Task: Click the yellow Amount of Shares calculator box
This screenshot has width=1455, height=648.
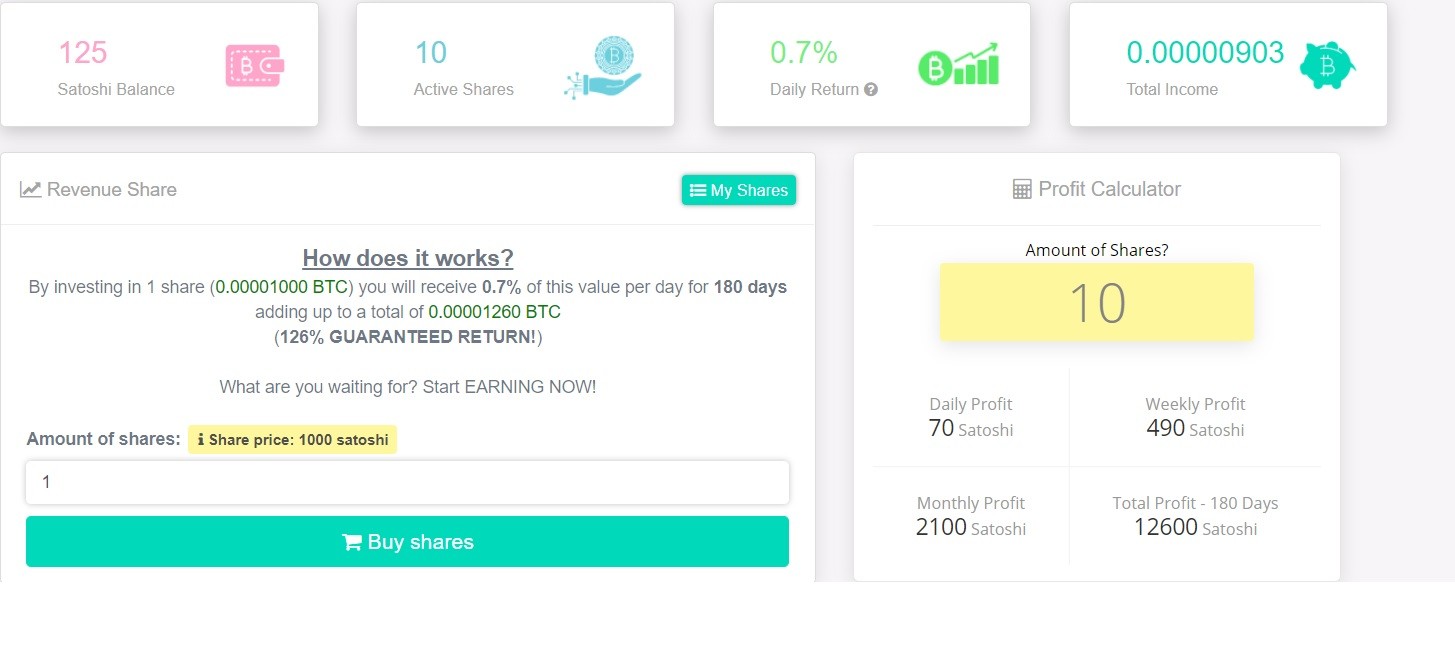Action: tap(1097, 302)
